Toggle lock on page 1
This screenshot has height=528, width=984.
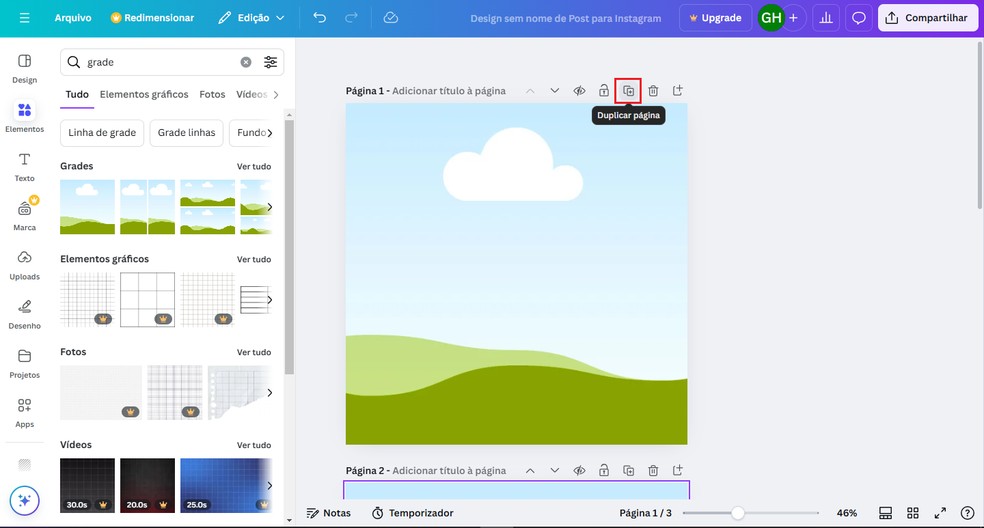coord(604,91)
